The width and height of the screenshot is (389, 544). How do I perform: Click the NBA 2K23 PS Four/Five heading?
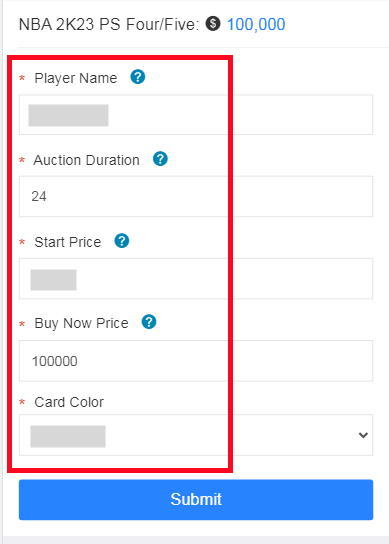pyautogui.click(x=109, y=24)
